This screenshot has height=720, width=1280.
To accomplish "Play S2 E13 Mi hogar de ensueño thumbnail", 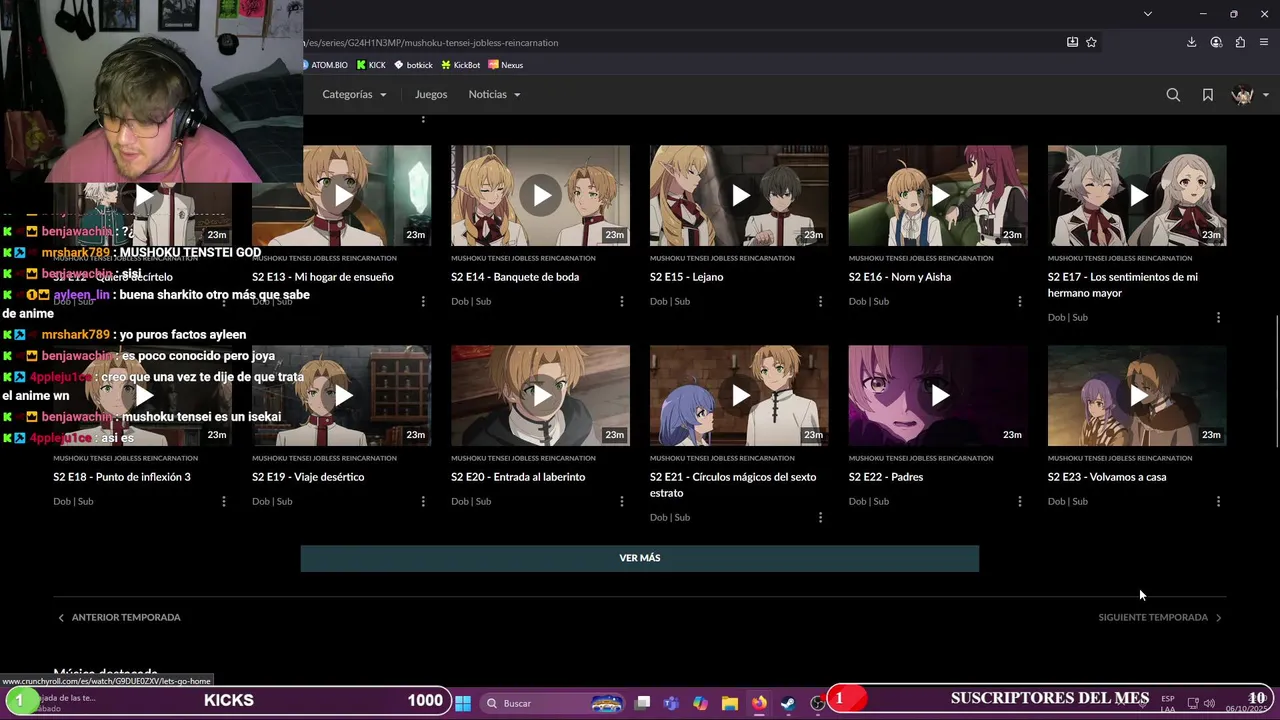I will point(342,196).
